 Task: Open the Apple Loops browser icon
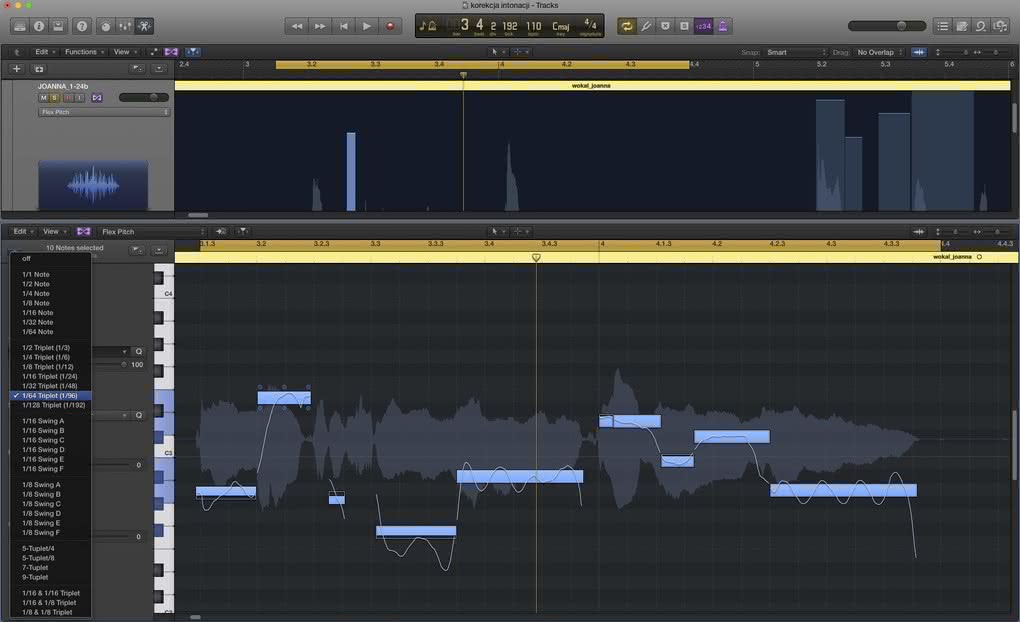980,26
